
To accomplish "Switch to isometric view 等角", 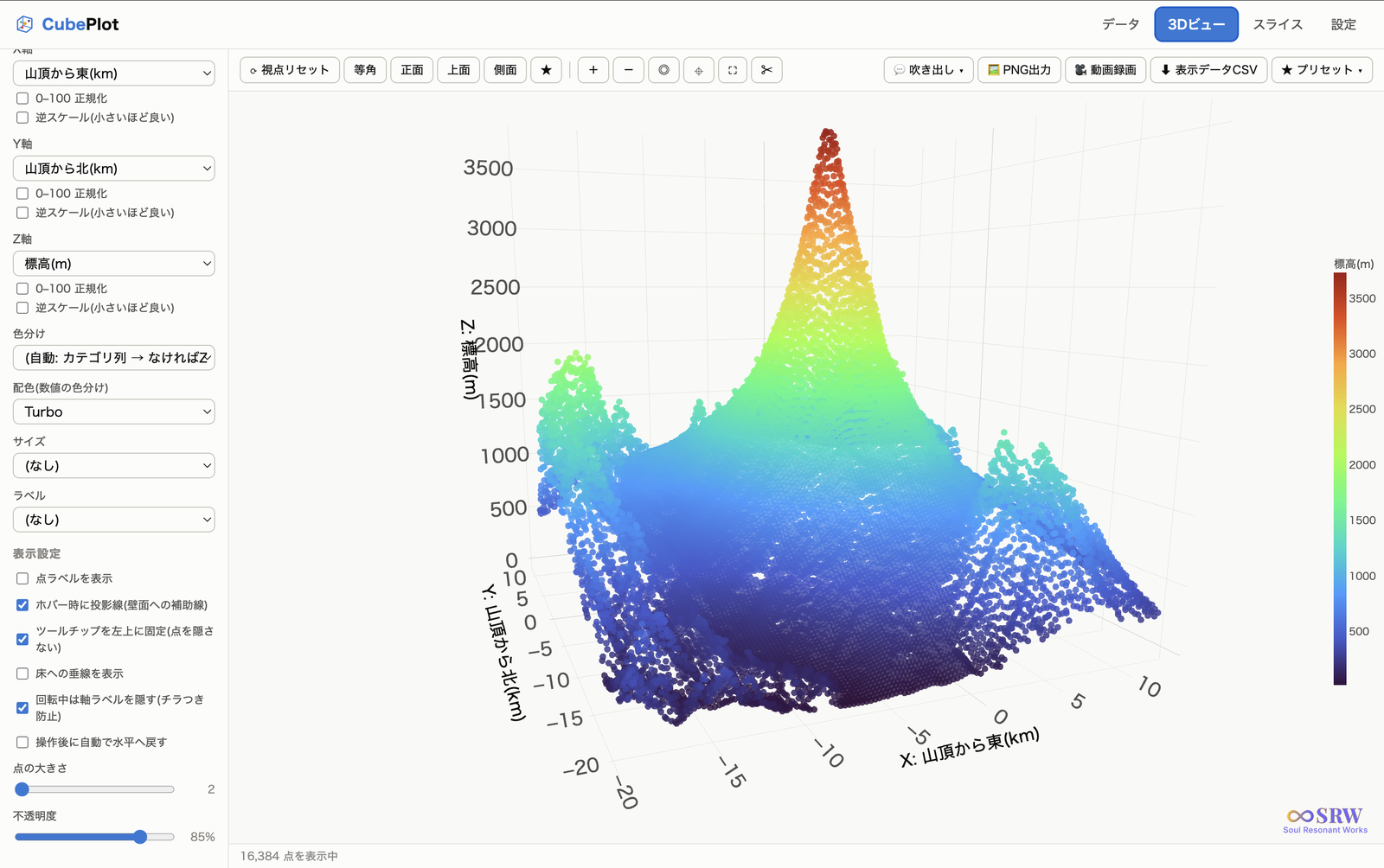I will point(365,70).
